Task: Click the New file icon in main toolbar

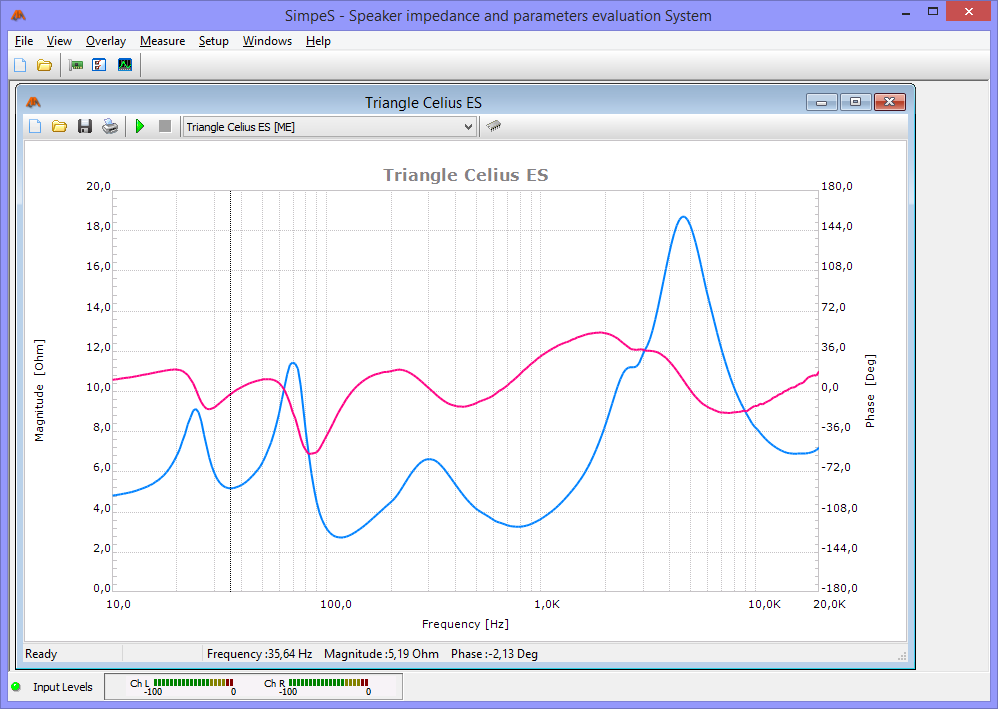Action: (x=20, y=65)
